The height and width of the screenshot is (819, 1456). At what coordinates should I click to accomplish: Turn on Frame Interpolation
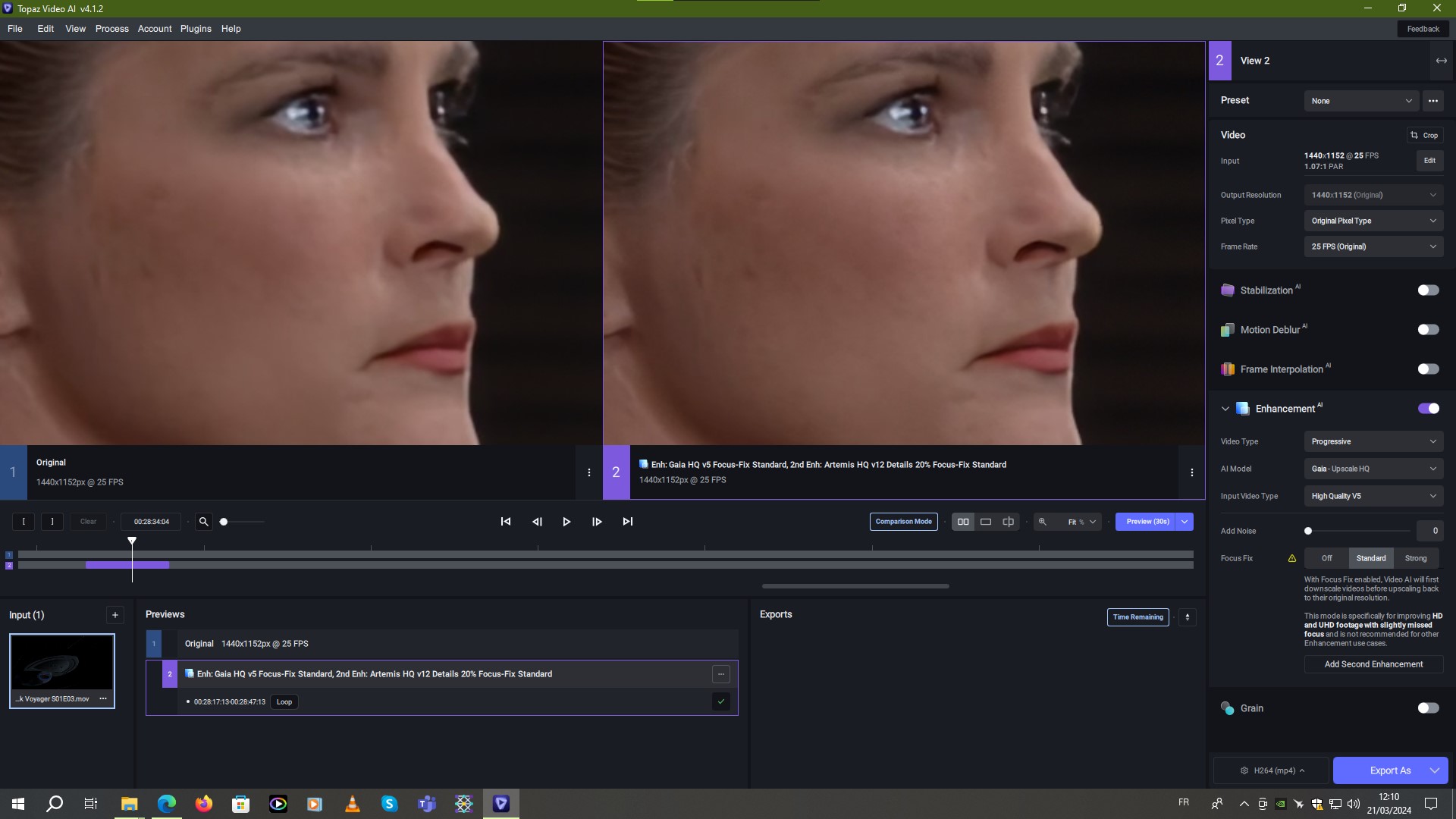point(1428,369)
